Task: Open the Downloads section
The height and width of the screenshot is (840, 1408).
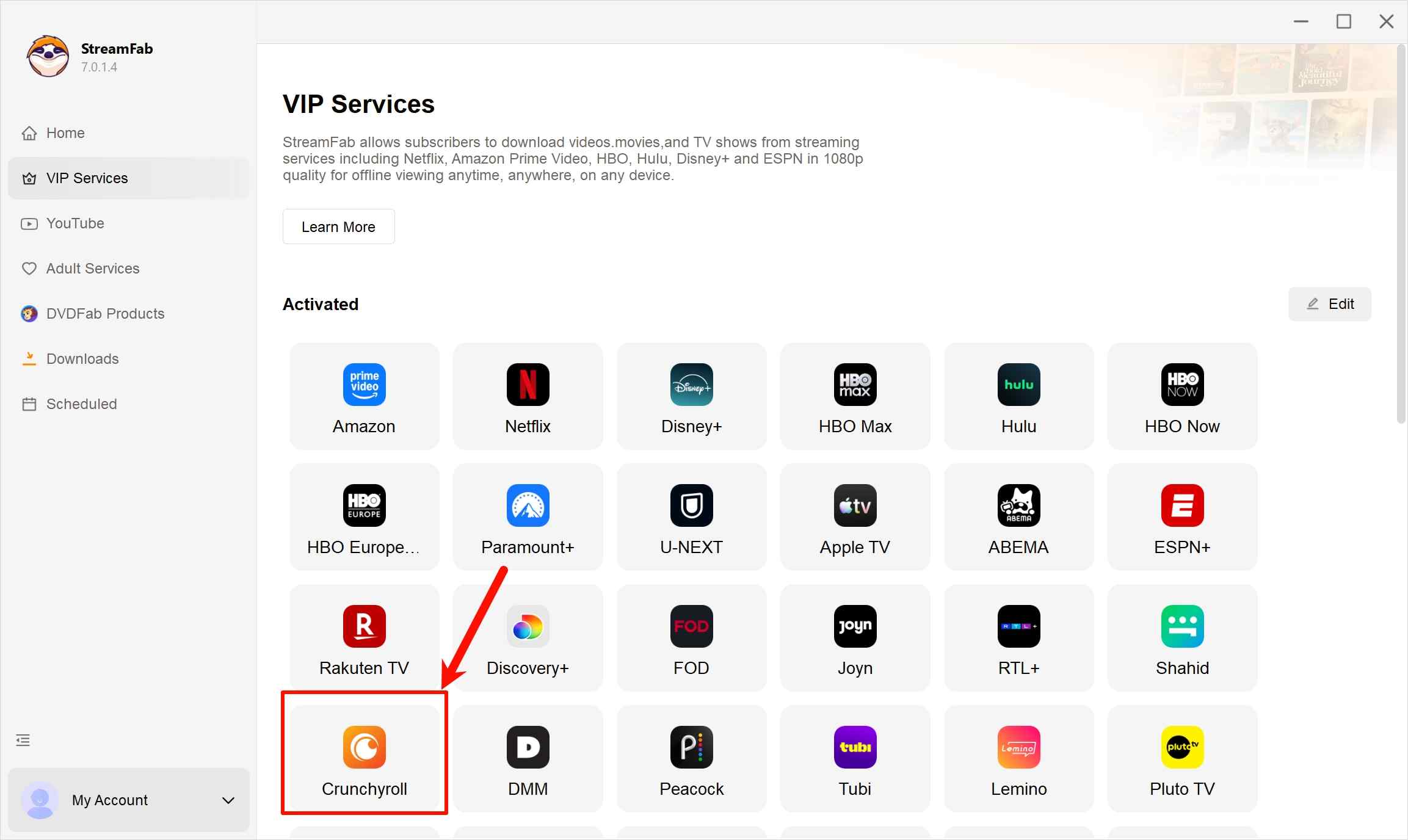Action: [82, 359]
